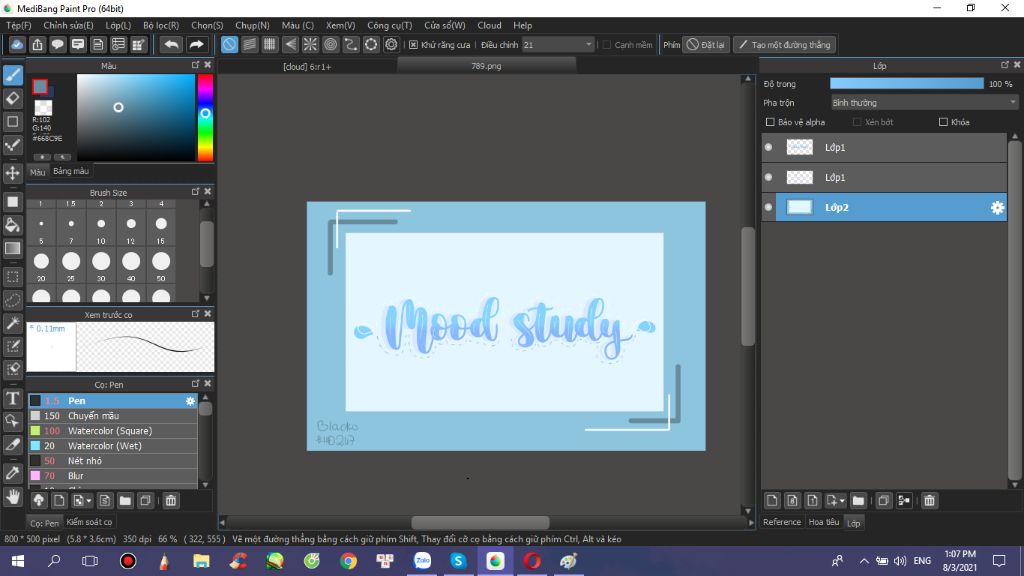This screenshot has height=576, width=1024.
Task: Hide the Lớp2 layer
Action: coord(769,208)
